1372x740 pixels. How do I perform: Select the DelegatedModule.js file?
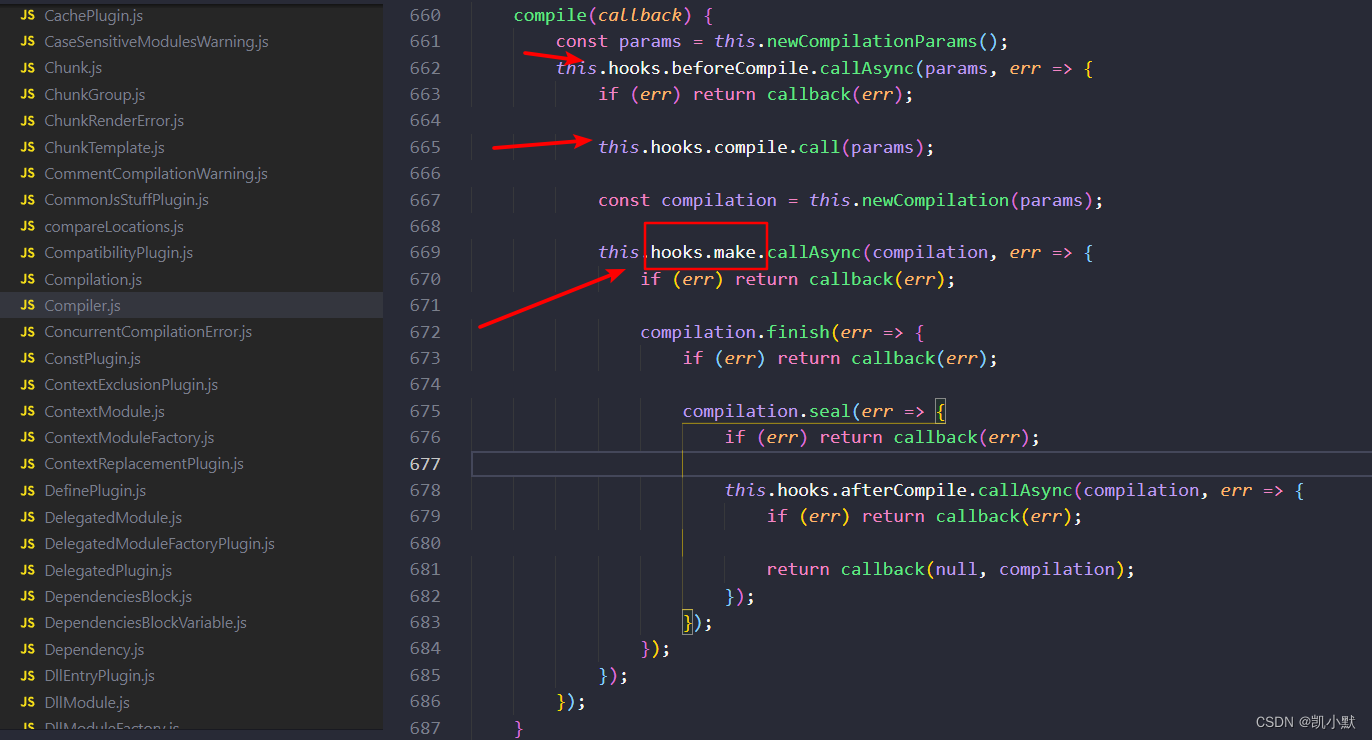point(112,517)
